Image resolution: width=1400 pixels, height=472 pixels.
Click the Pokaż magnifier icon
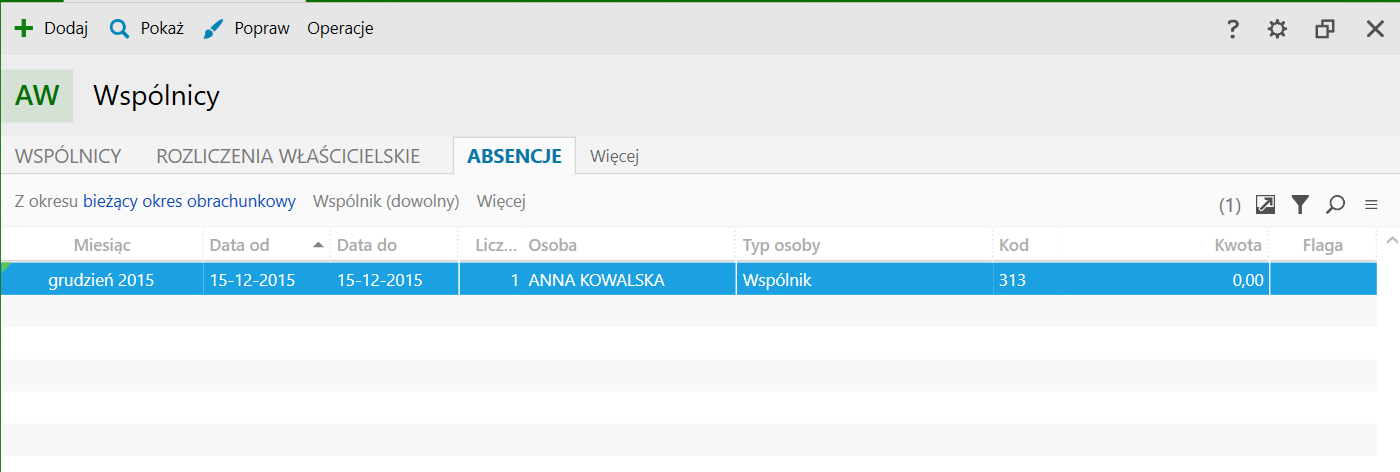[x=119, y=29]
